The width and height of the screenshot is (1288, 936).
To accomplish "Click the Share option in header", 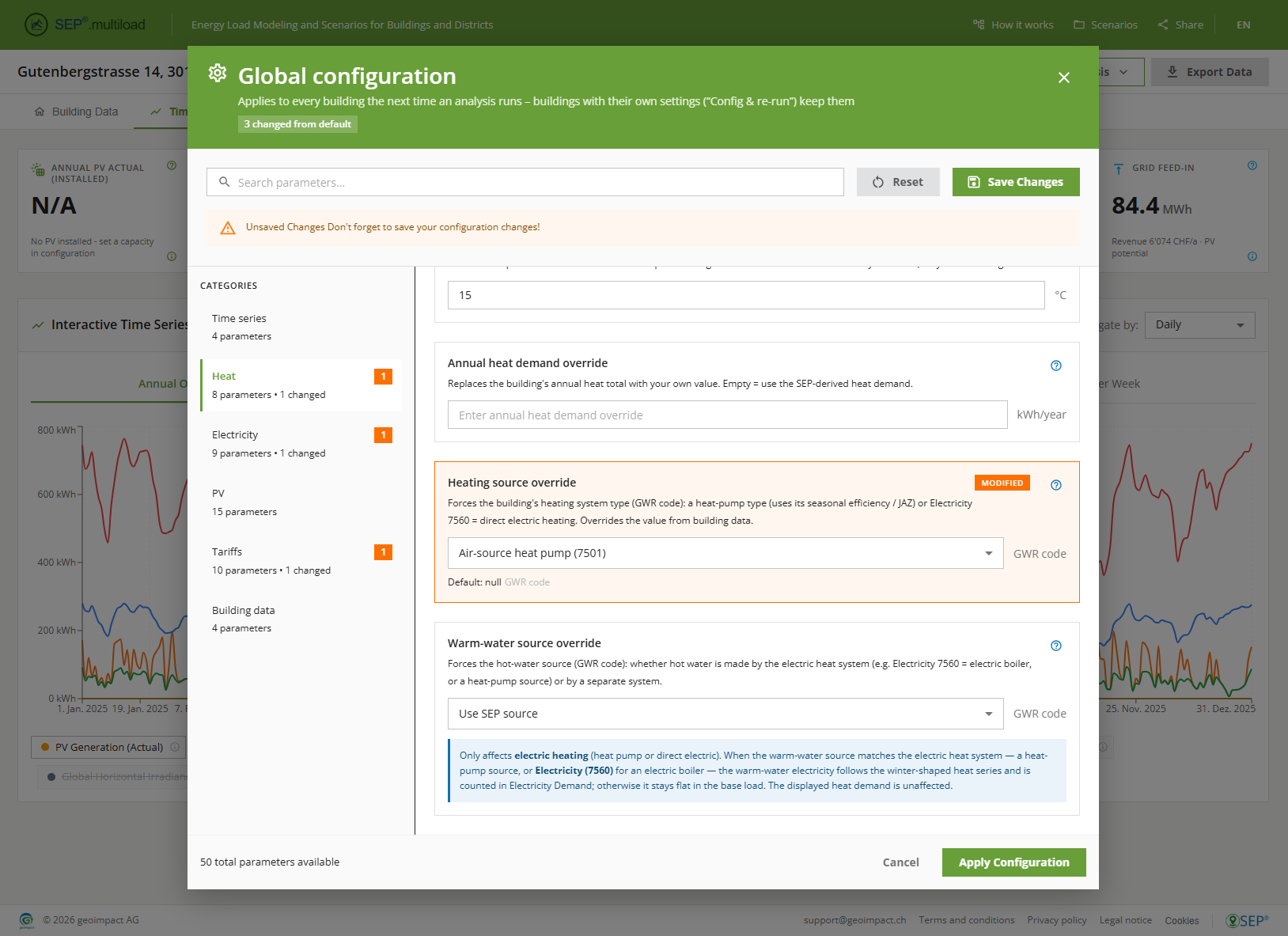I will [1180, 25].
